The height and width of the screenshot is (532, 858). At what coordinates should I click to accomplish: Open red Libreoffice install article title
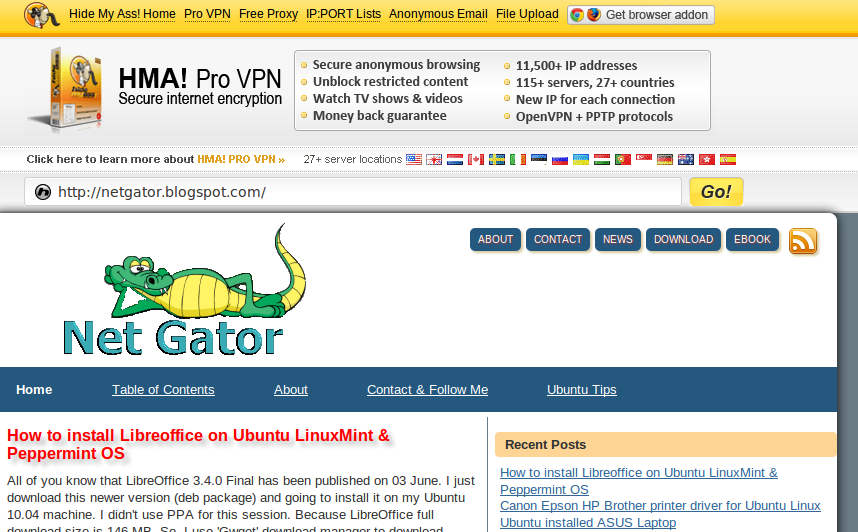tap(198, 444)
